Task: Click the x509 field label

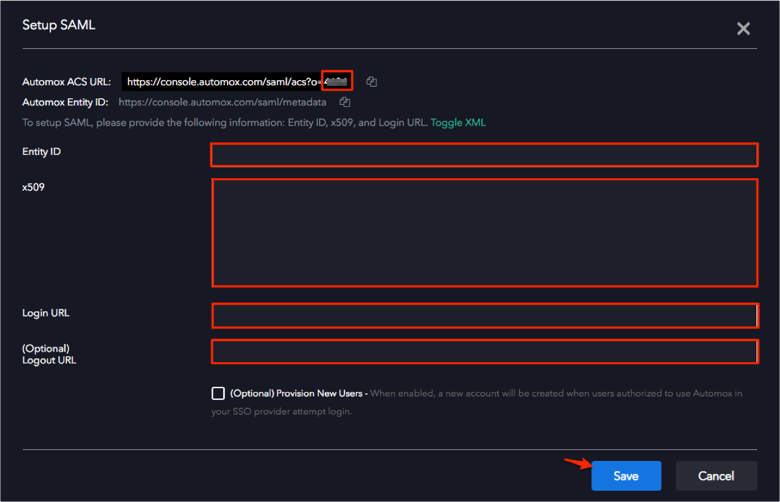Action: (35, 186)
